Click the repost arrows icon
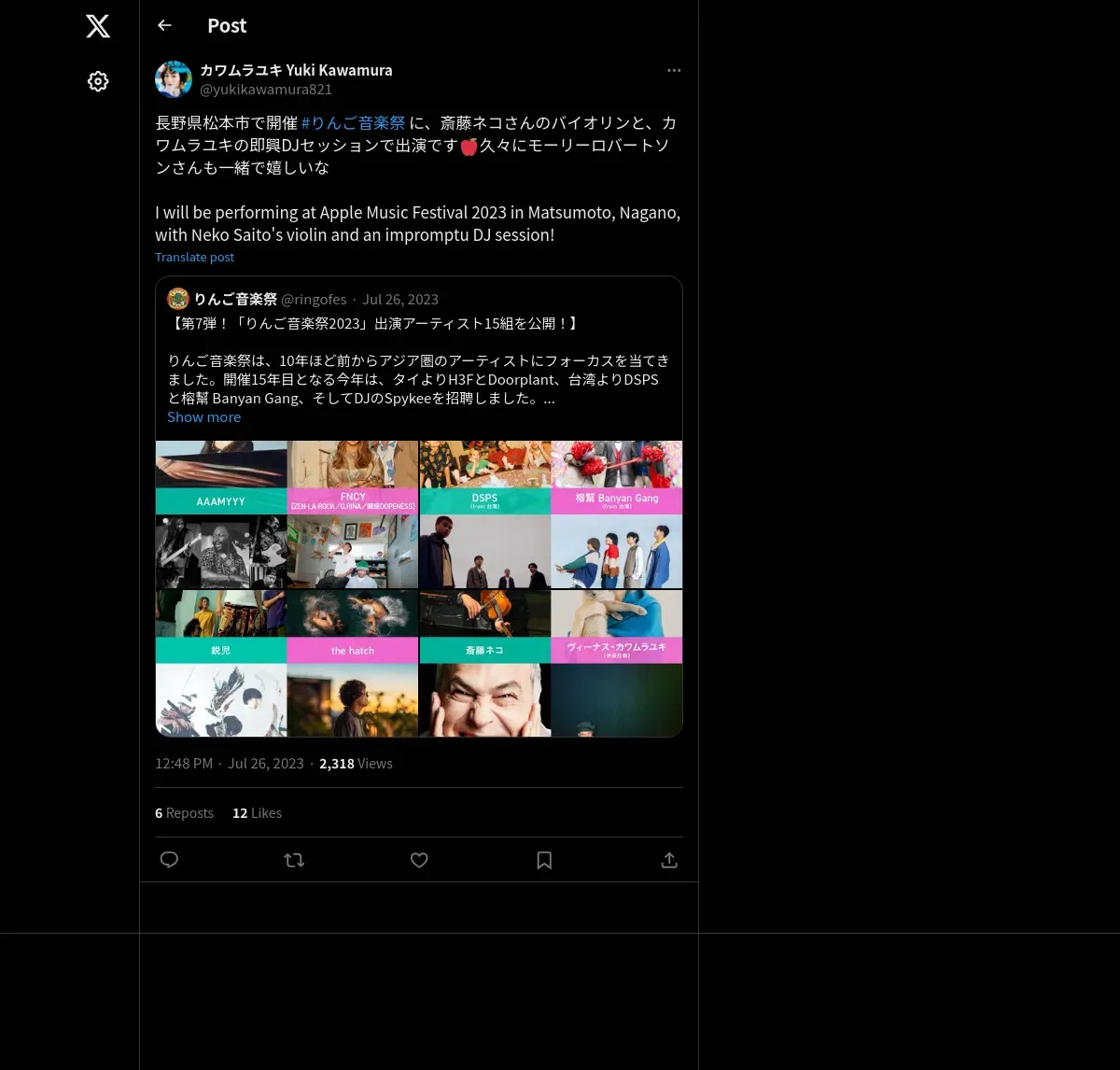This screenshot has width=1120, height=1070. click(294, 860)
